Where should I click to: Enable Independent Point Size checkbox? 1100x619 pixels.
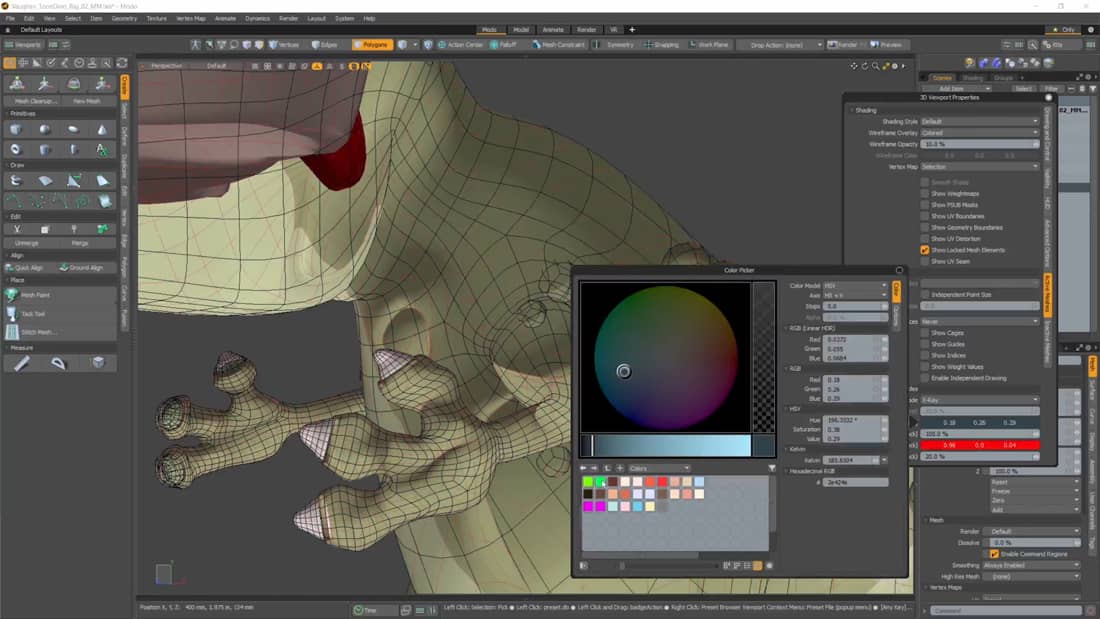click(x=925, y=295)
